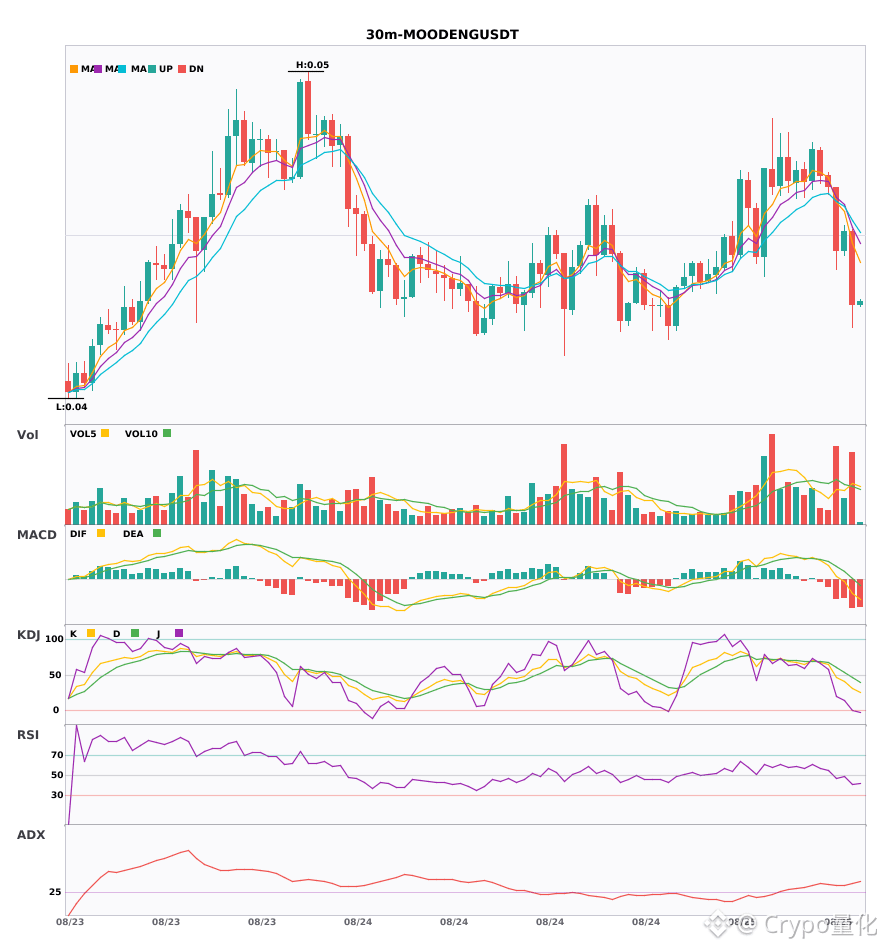Click the UP legend label text
The width and height of the screenshot is (885, 950).
coord(166,69)
